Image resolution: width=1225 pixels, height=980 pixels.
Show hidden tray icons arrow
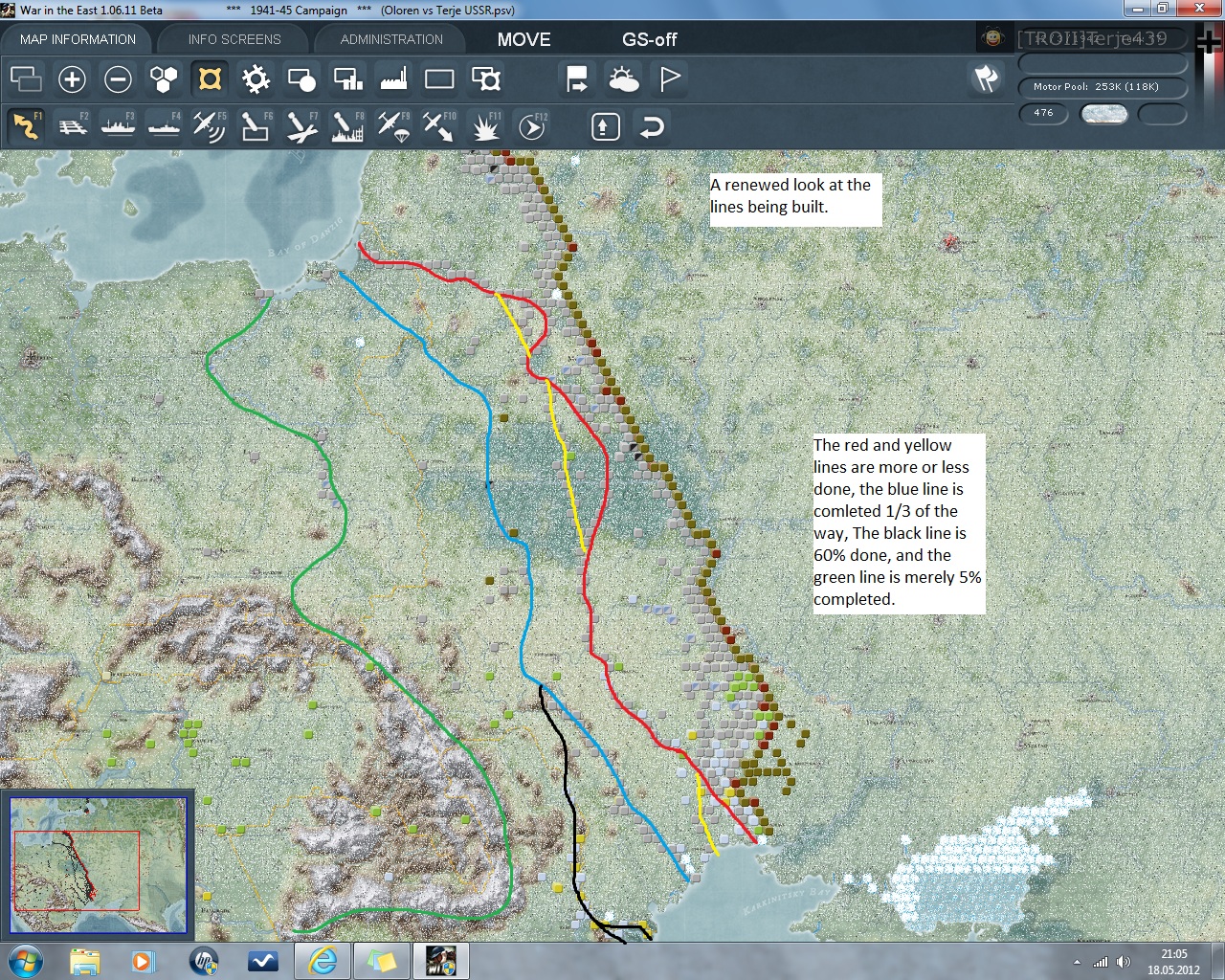(x=1078, y=962)
